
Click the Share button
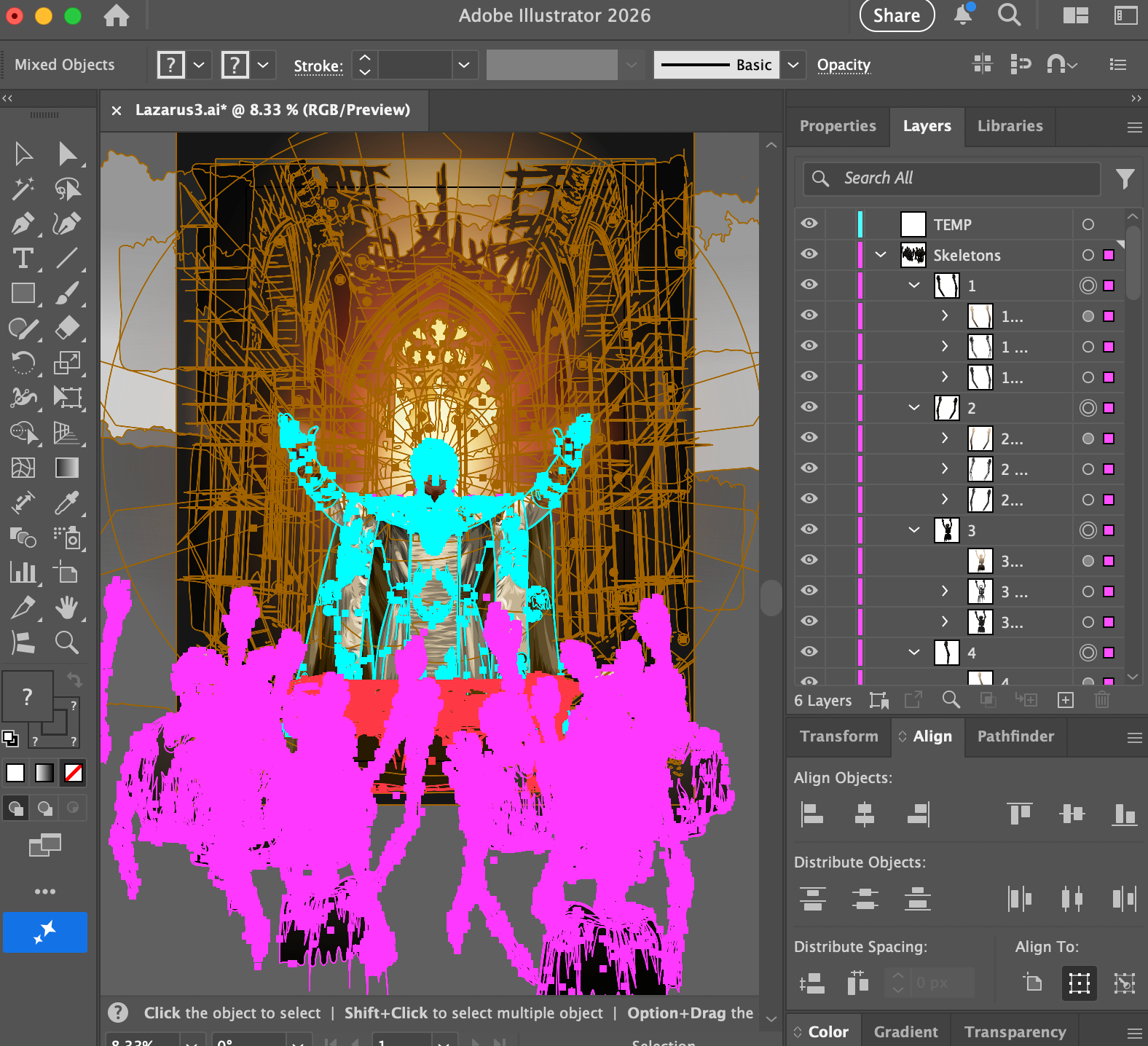897,15
